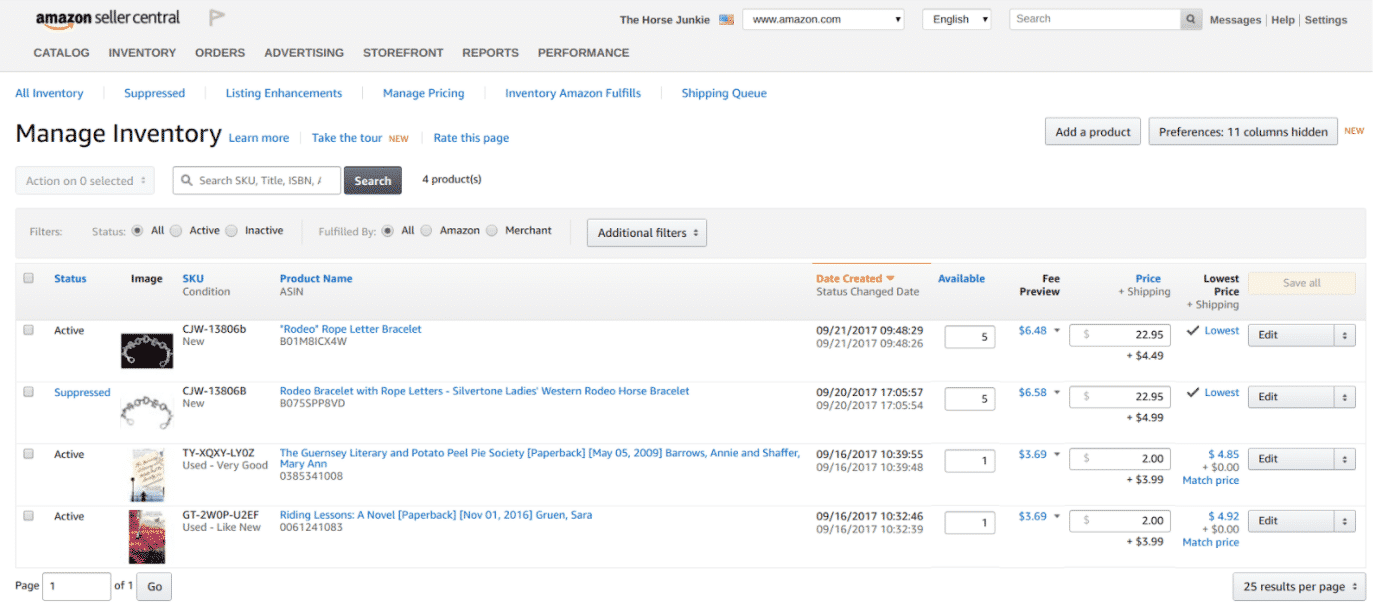Open the www.amazon.com marketplace dropdown

click(823, 19)
